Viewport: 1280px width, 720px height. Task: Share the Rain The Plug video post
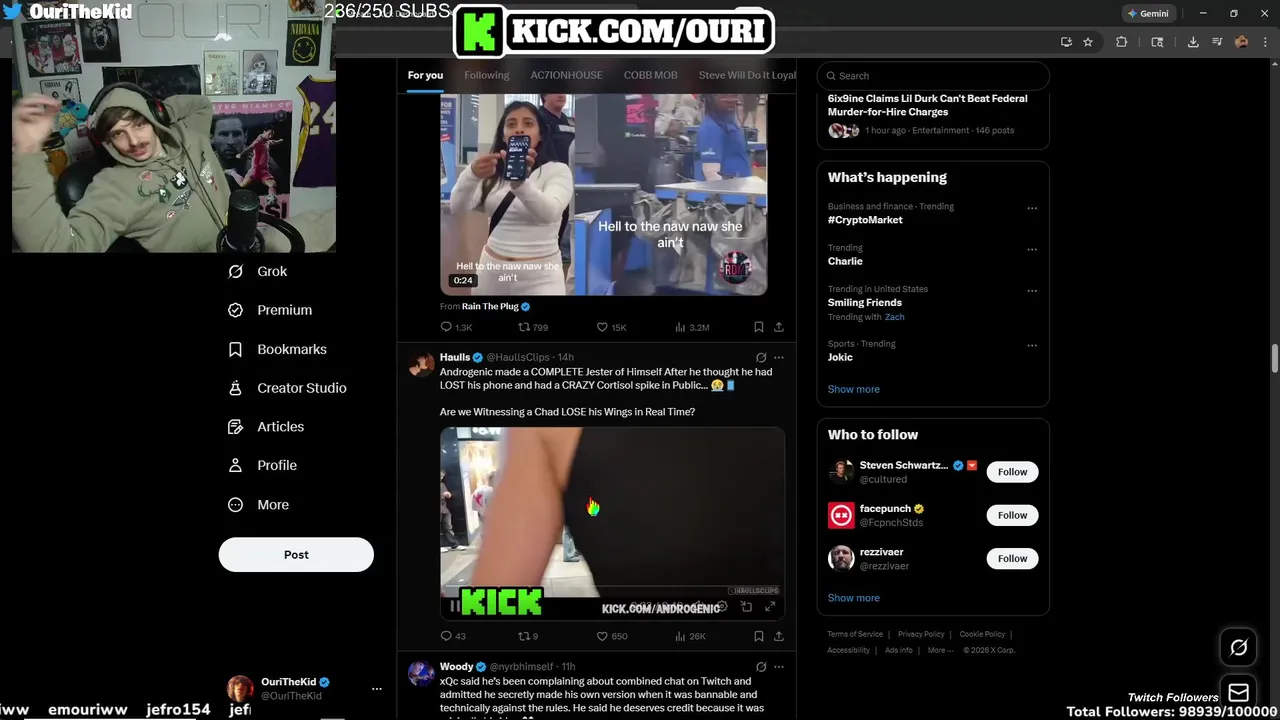[778, 327]
